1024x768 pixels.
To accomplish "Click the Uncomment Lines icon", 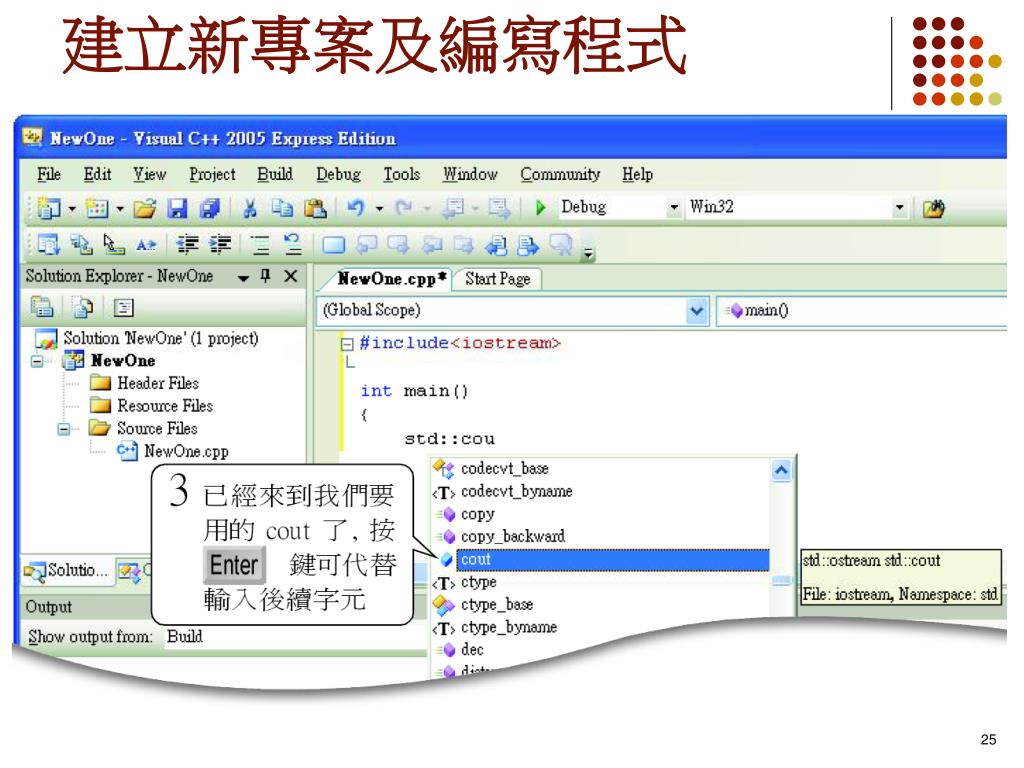I will pos(293,245).
